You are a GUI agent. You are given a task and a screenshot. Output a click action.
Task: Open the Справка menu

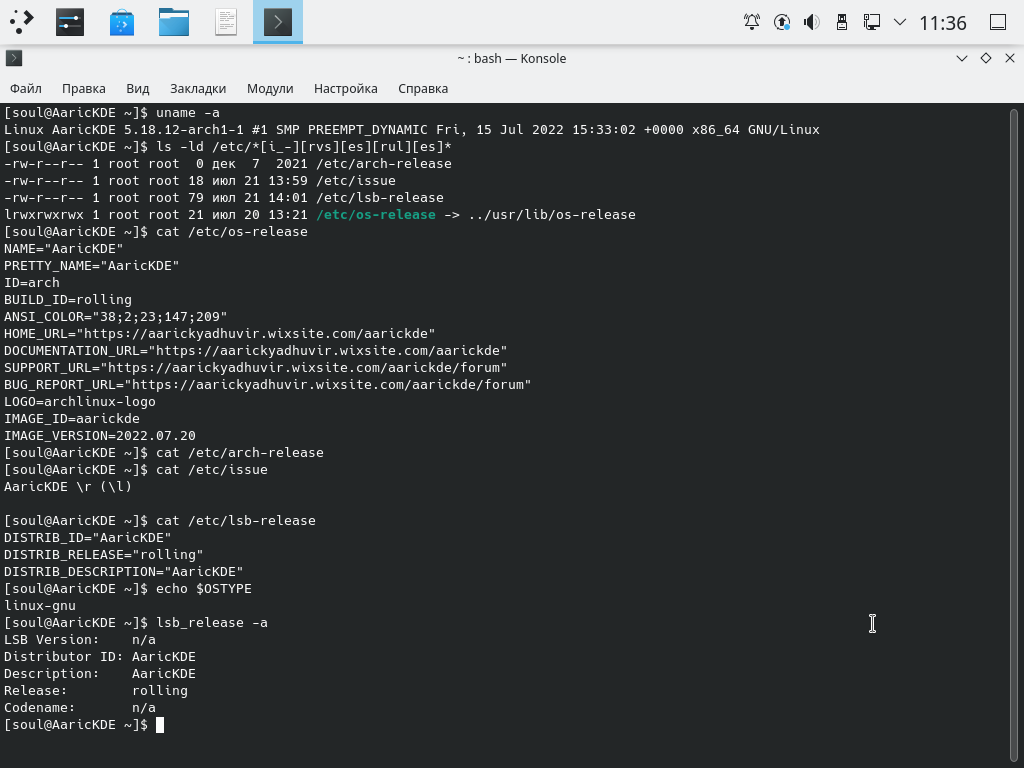(x=423, y=88)
